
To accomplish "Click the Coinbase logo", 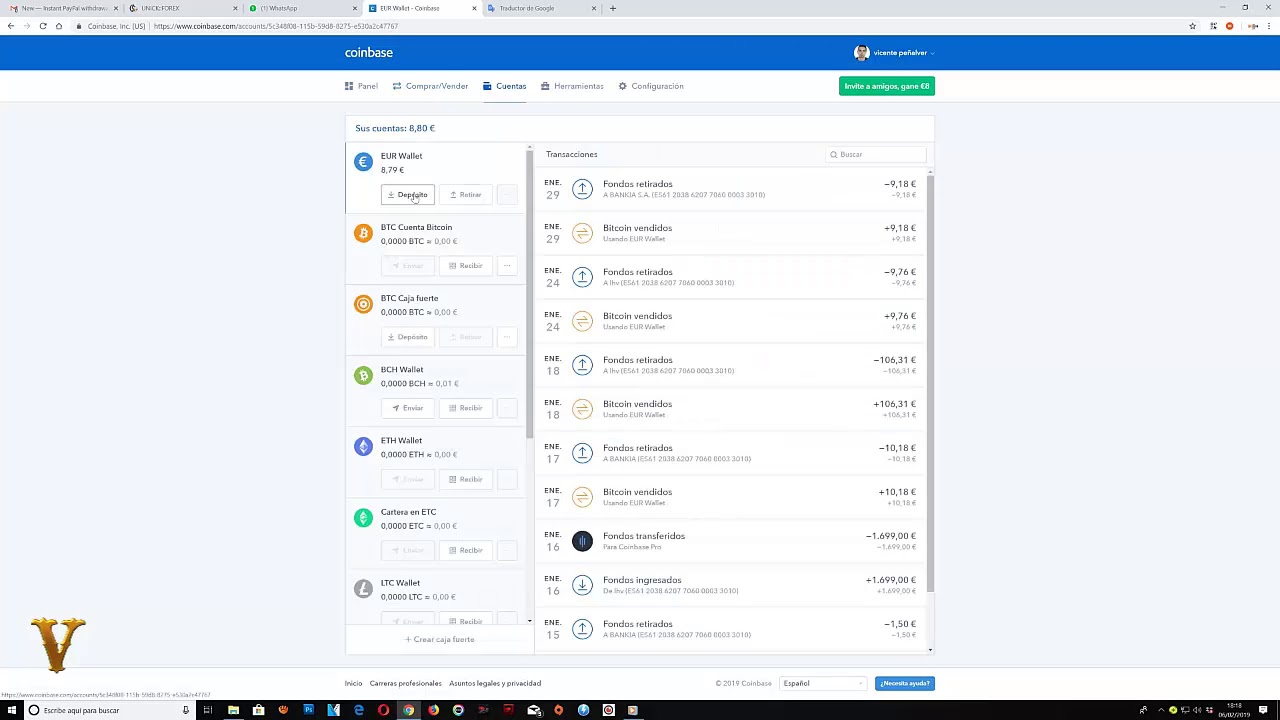I will 369,52.
